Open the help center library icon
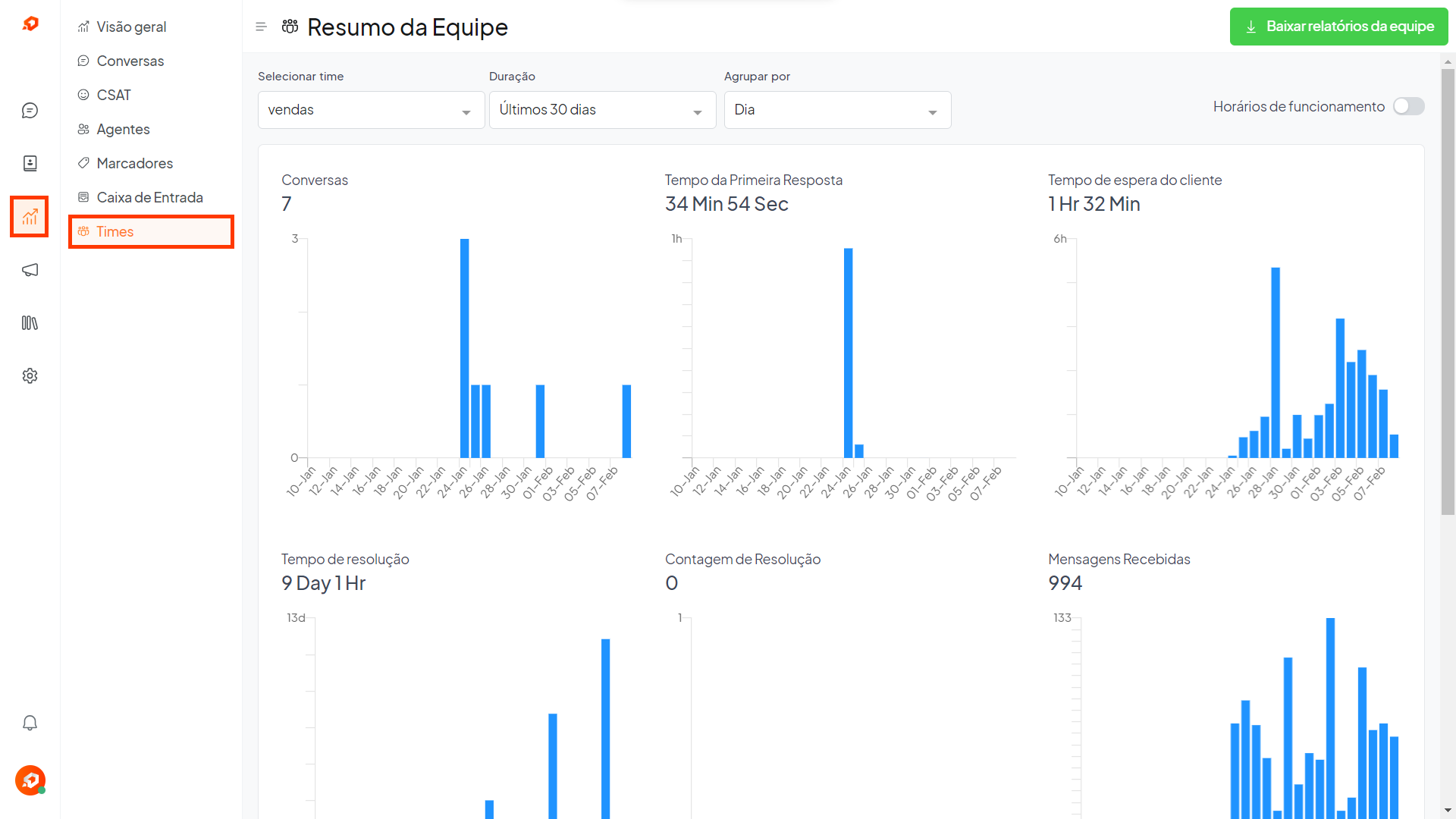This screenshot has width=1456, height=819. click(x=30, y=323)
